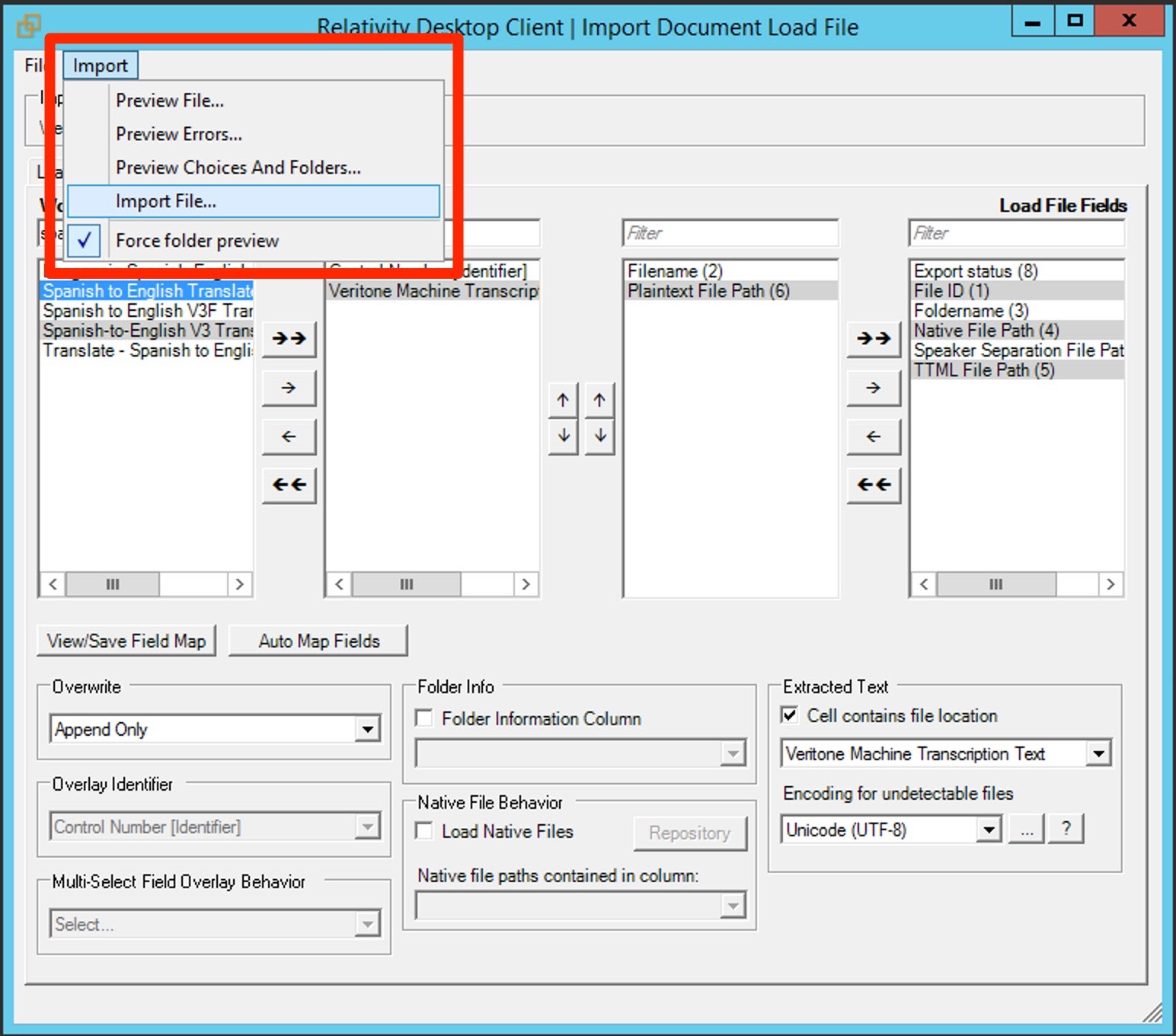Image resolution: width=1176 pixels, height=1036 pixels.
Task: Click the encoding help question mark button
Action: [x=1066, y=828]
